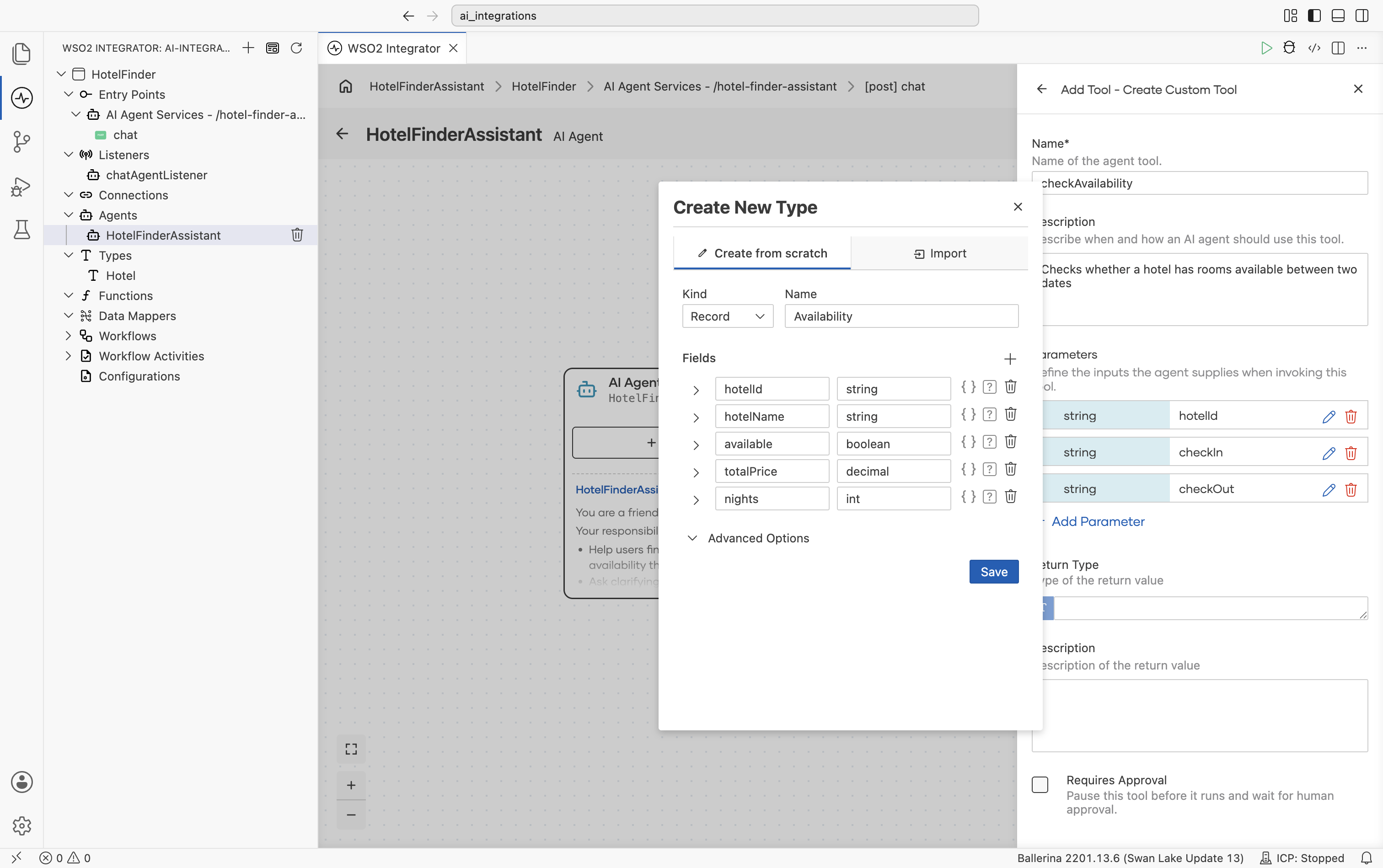
Task: Go to home via breadcrumb home icon
Action: [346, 86]
